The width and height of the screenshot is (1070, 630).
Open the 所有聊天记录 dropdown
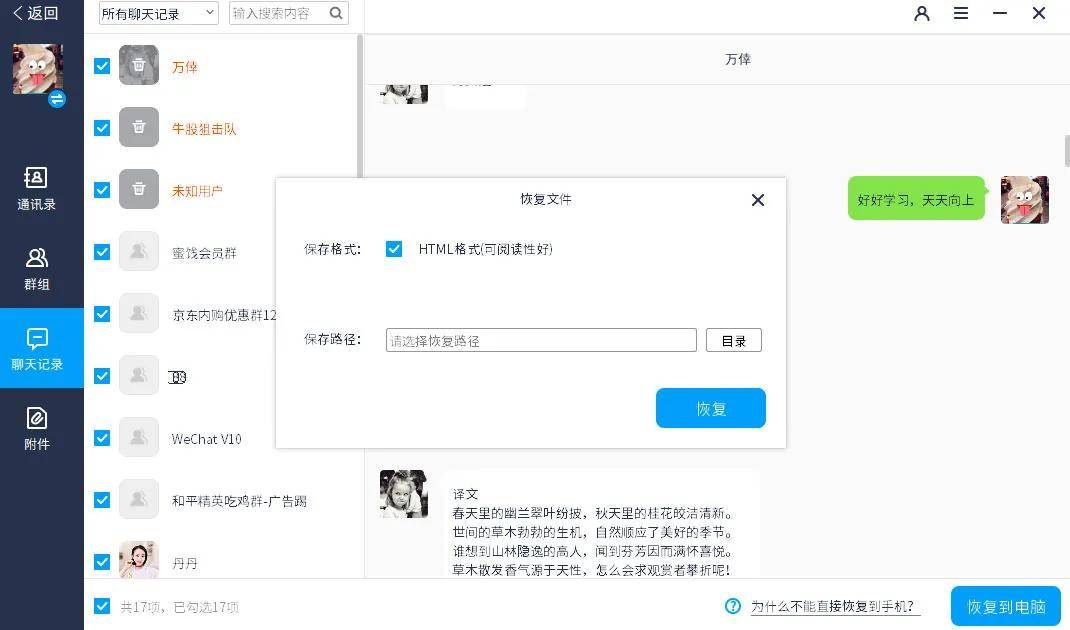tap(157, 14)
